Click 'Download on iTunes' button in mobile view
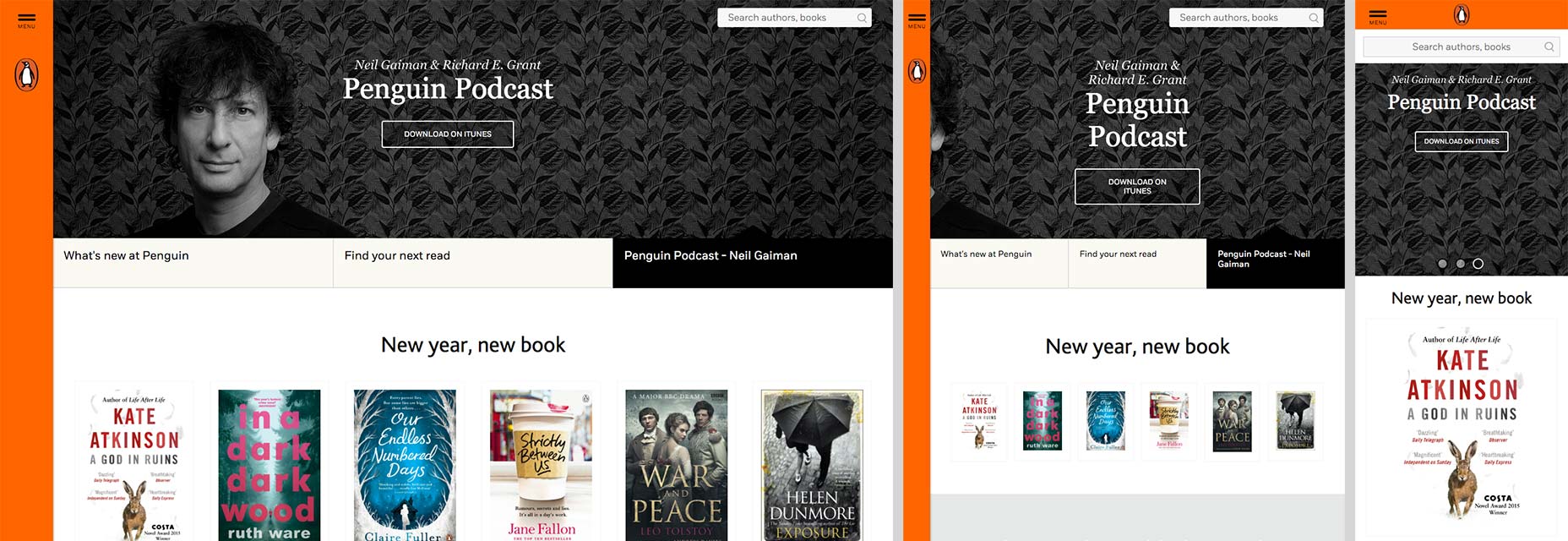1568x541 pixels. pos(1462,141)
